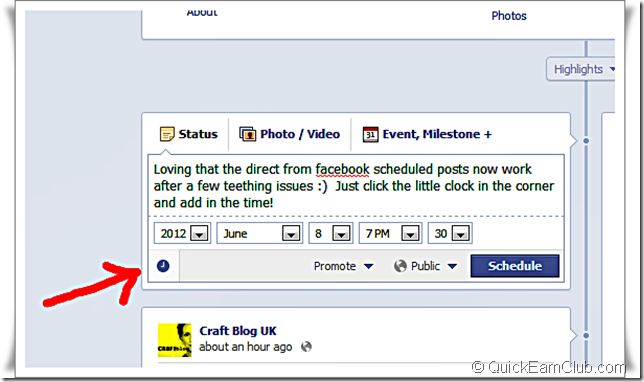The height and width of the screenshot is (382, 644).
Task: Open the minutes dropdown showing 30
Action: pos(450,233)
